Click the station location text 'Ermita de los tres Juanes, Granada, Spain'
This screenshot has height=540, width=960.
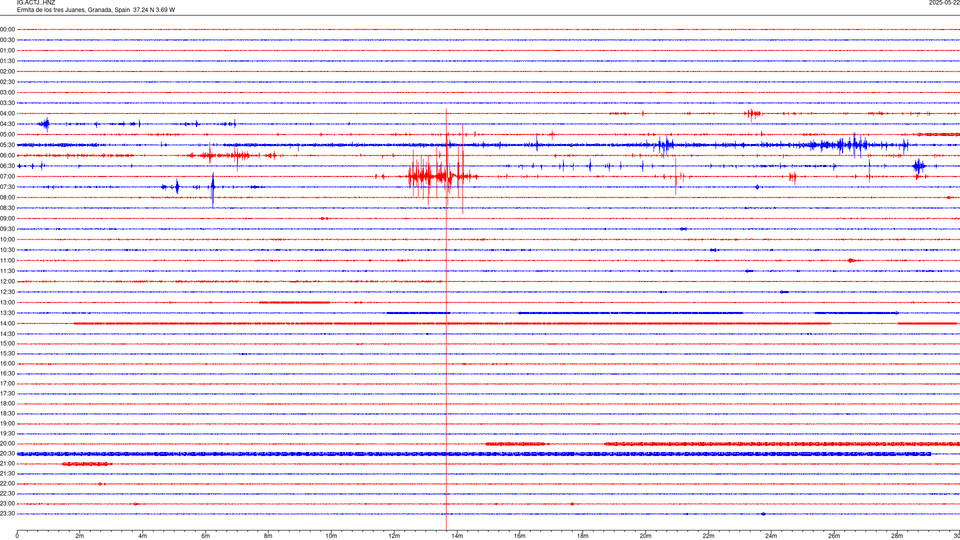click(73, 10)
